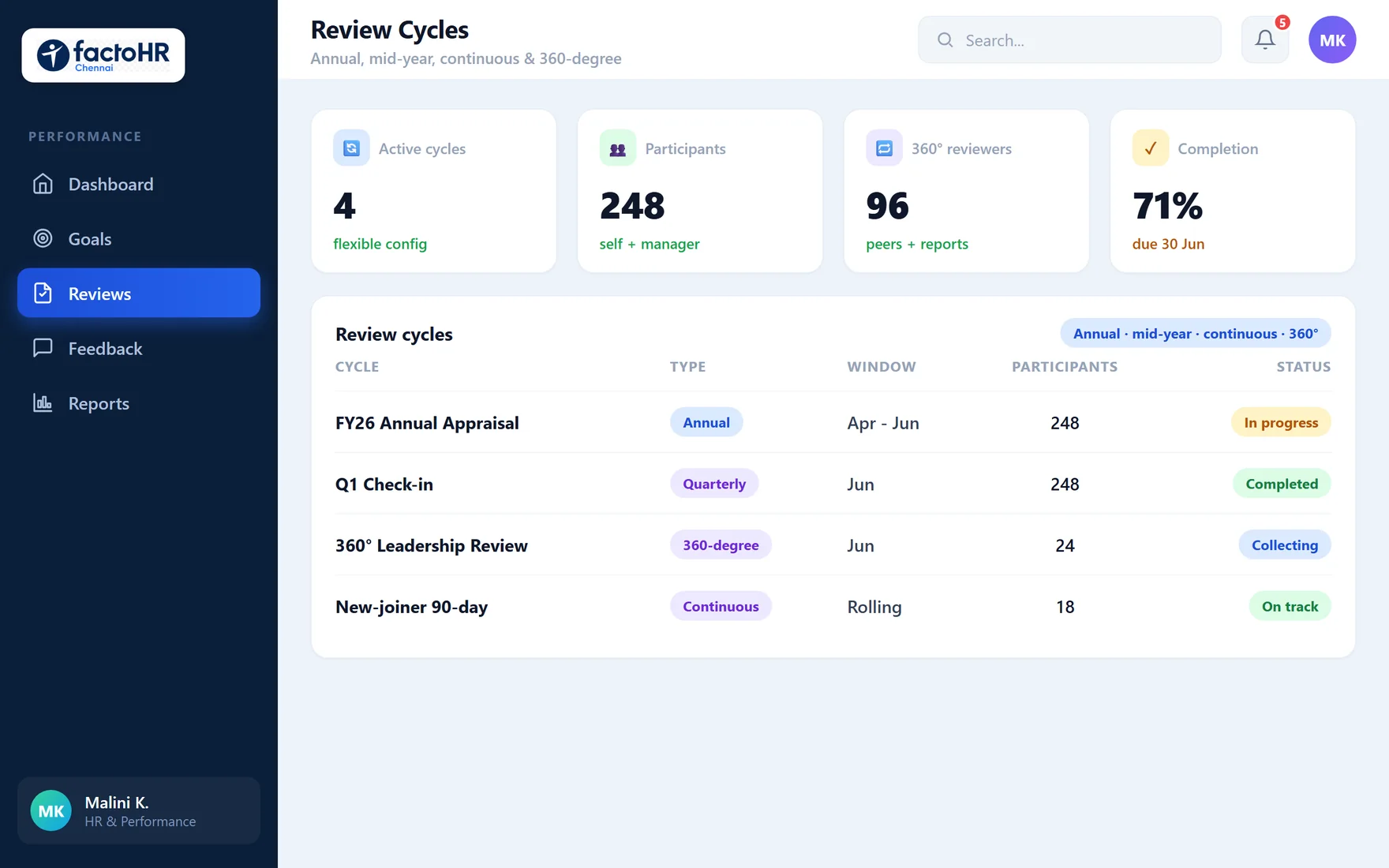Click participants count 24
This screenshot has width=1389, height=868.
[1065, 545]
